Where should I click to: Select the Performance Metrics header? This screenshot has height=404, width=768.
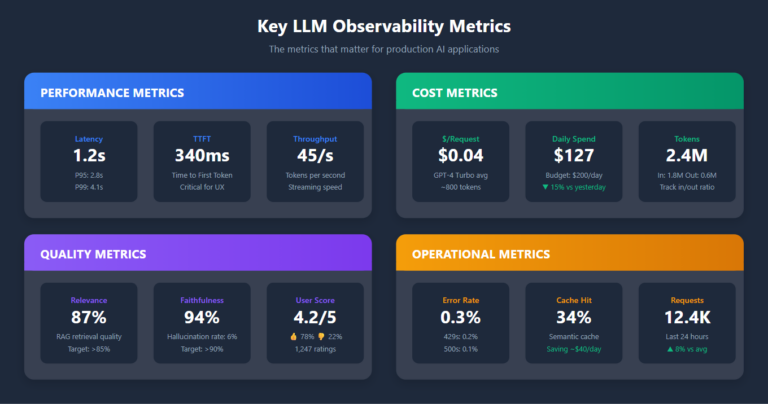[x=198, y=92]
